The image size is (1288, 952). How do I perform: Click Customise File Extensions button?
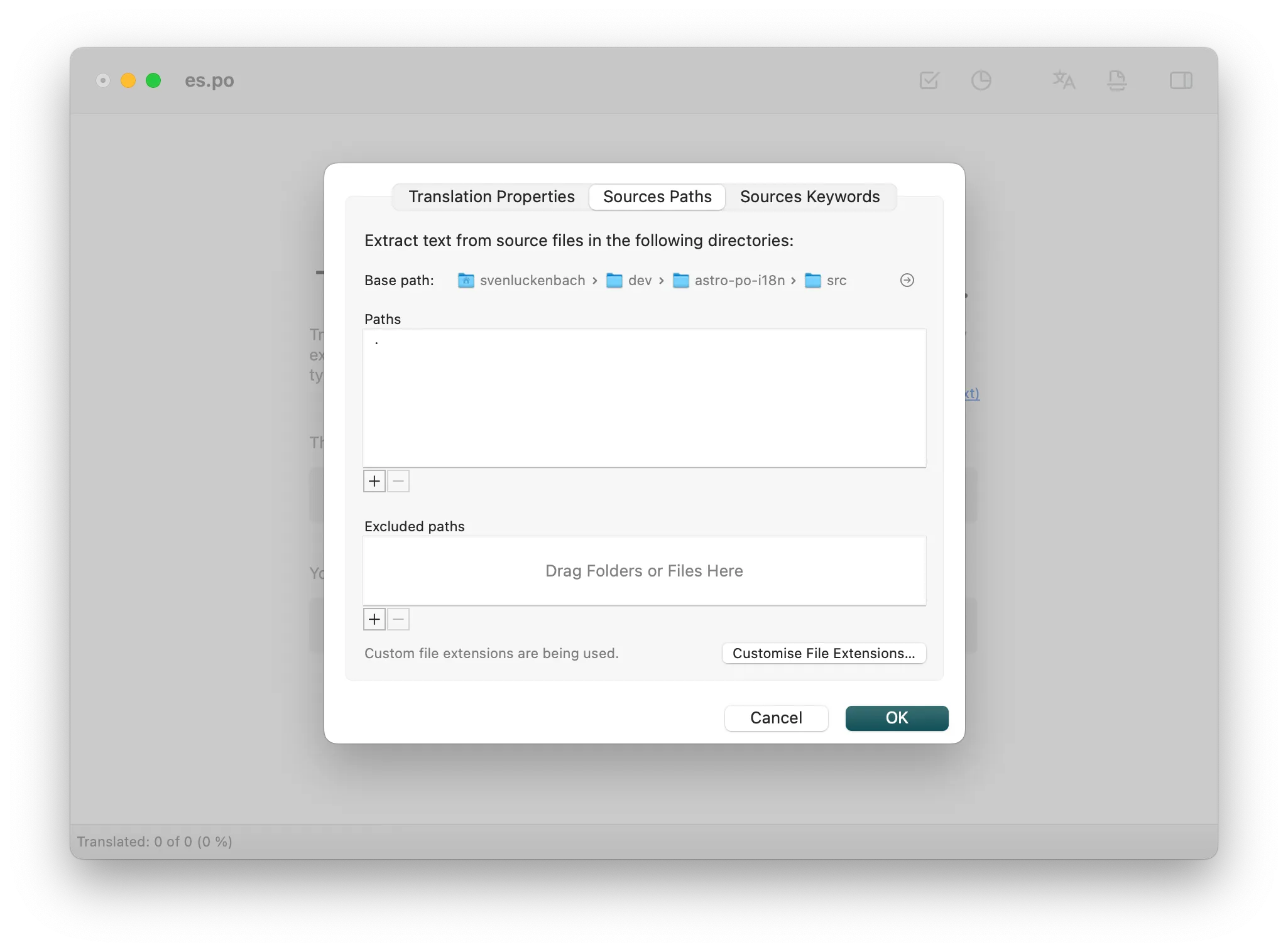pos(823,652)
